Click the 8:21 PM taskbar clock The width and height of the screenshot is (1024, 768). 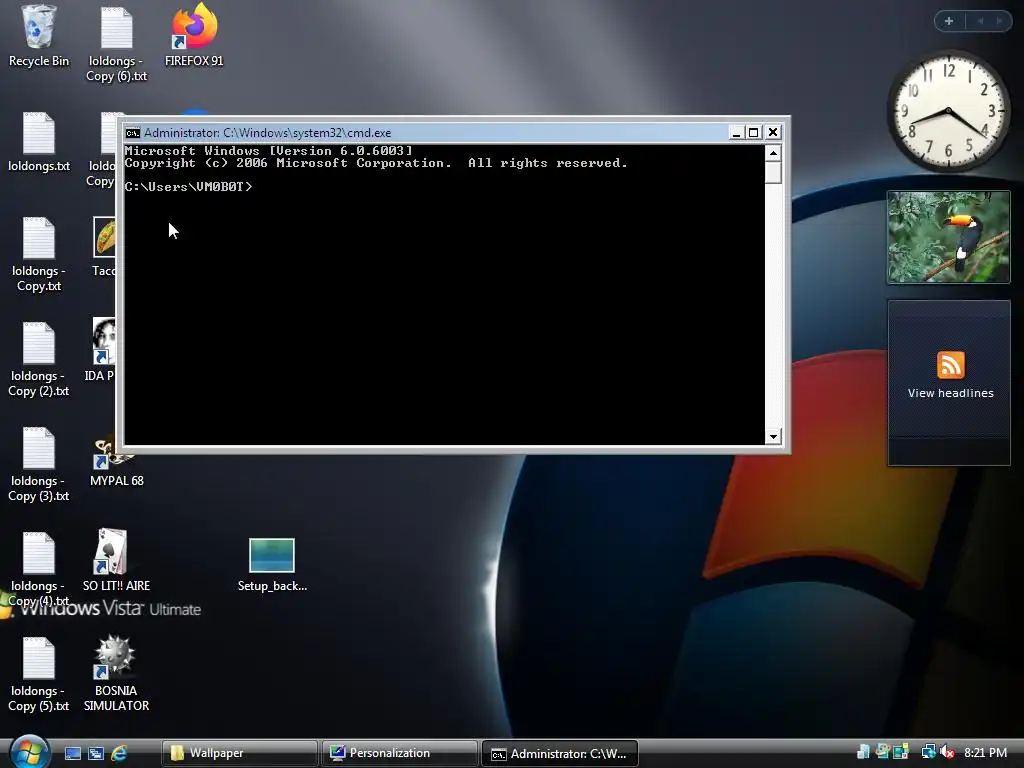(985, 752)
